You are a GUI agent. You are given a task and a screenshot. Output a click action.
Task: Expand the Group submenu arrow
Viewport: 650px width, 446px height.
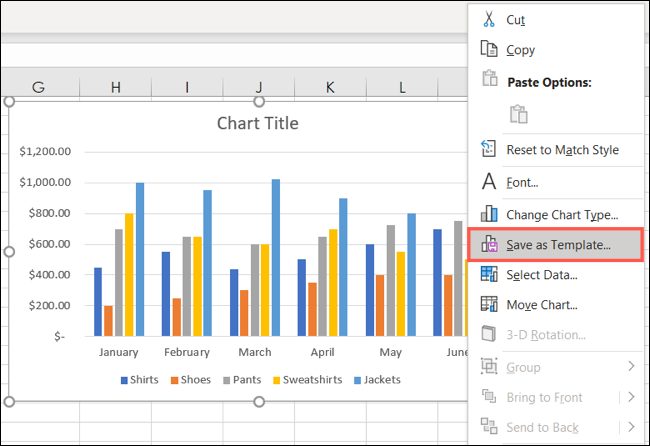[631, 366]
